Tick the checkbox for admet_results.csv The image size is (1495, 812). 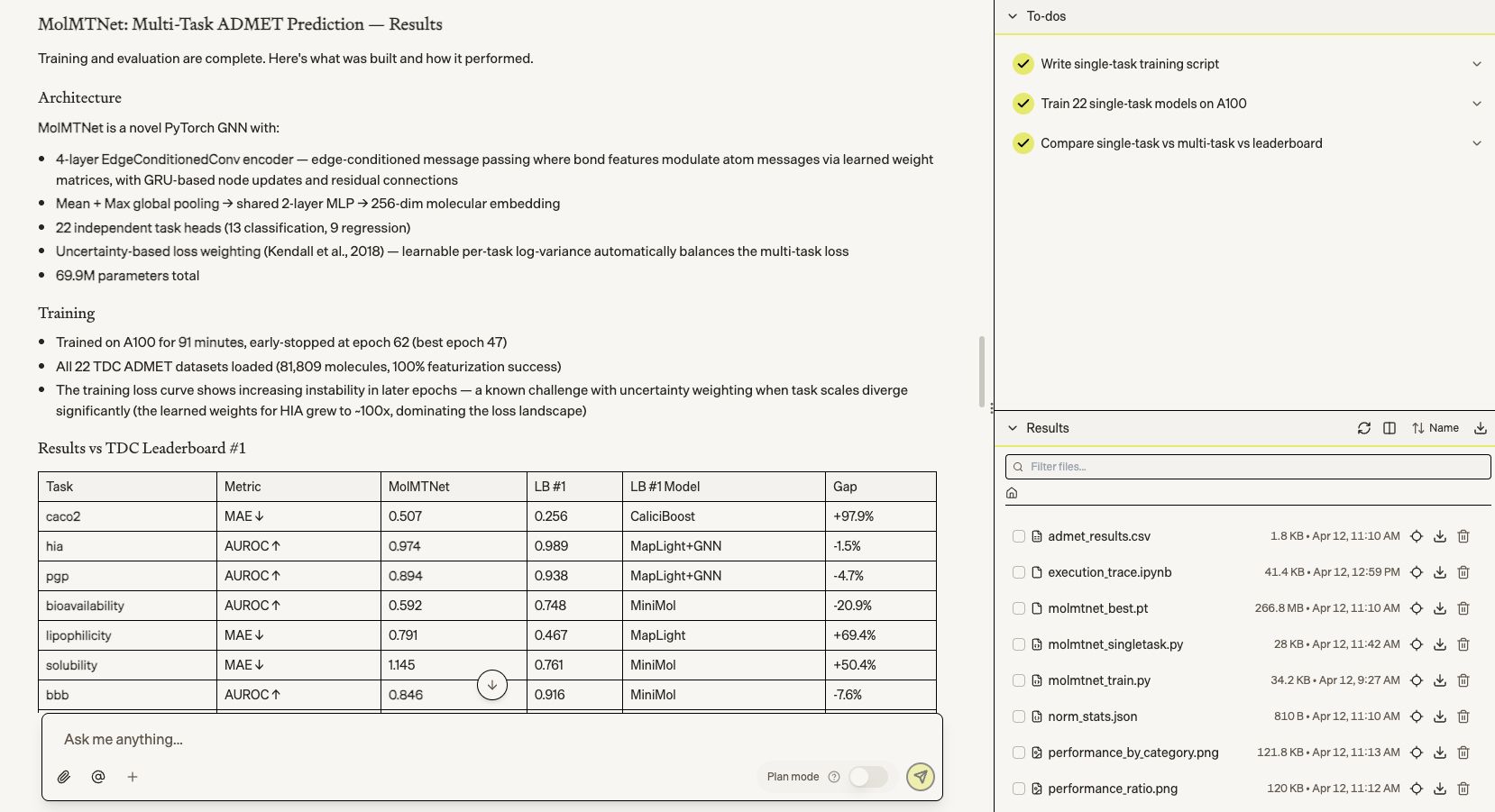pyautogui.click(x=1019, y=536)
